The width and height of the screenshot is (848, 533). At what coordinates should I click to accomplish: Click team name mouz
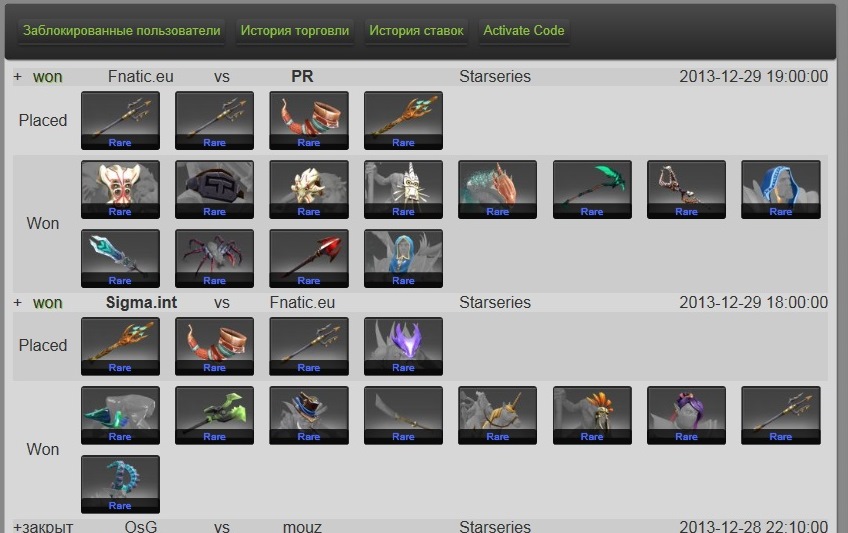[x=302, y=527]
